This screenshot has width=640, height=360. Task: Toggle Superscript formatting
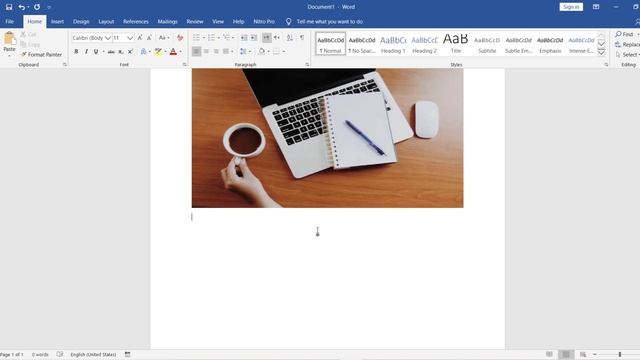pyautogui.click(x=130, y=51)
